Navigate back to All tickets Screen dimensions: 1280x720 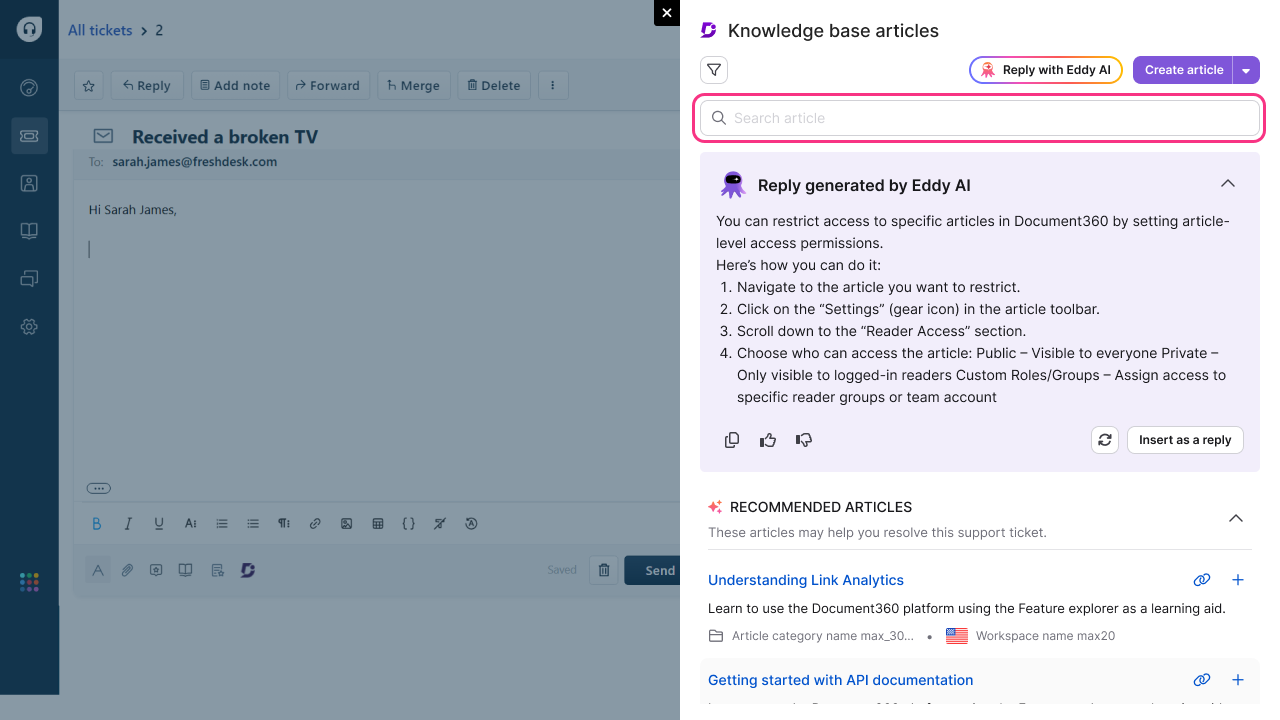point(100,30)
